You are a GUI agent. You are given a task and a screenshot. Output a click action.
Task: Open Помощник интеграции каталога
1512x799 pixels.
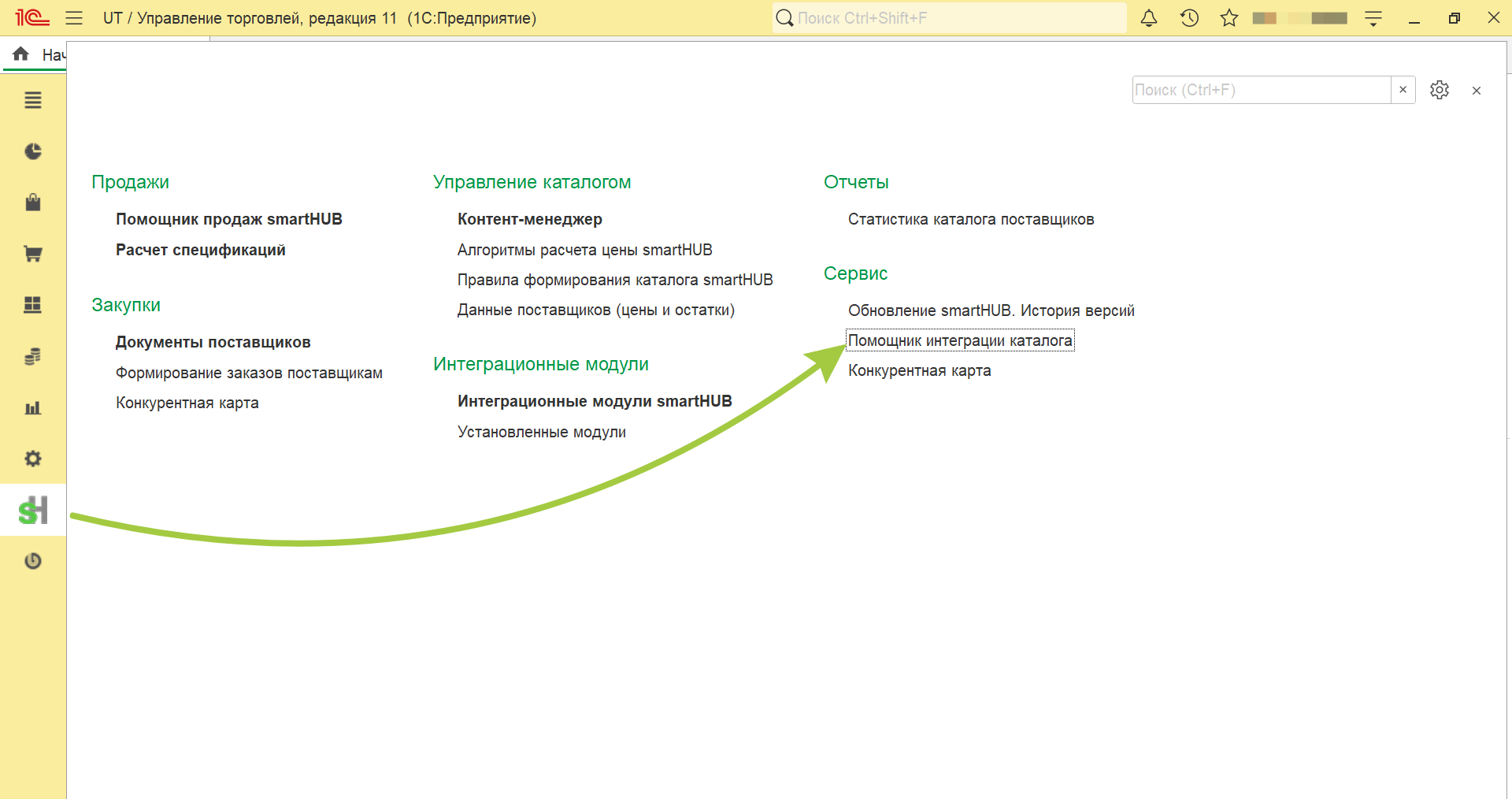[960, 340]
